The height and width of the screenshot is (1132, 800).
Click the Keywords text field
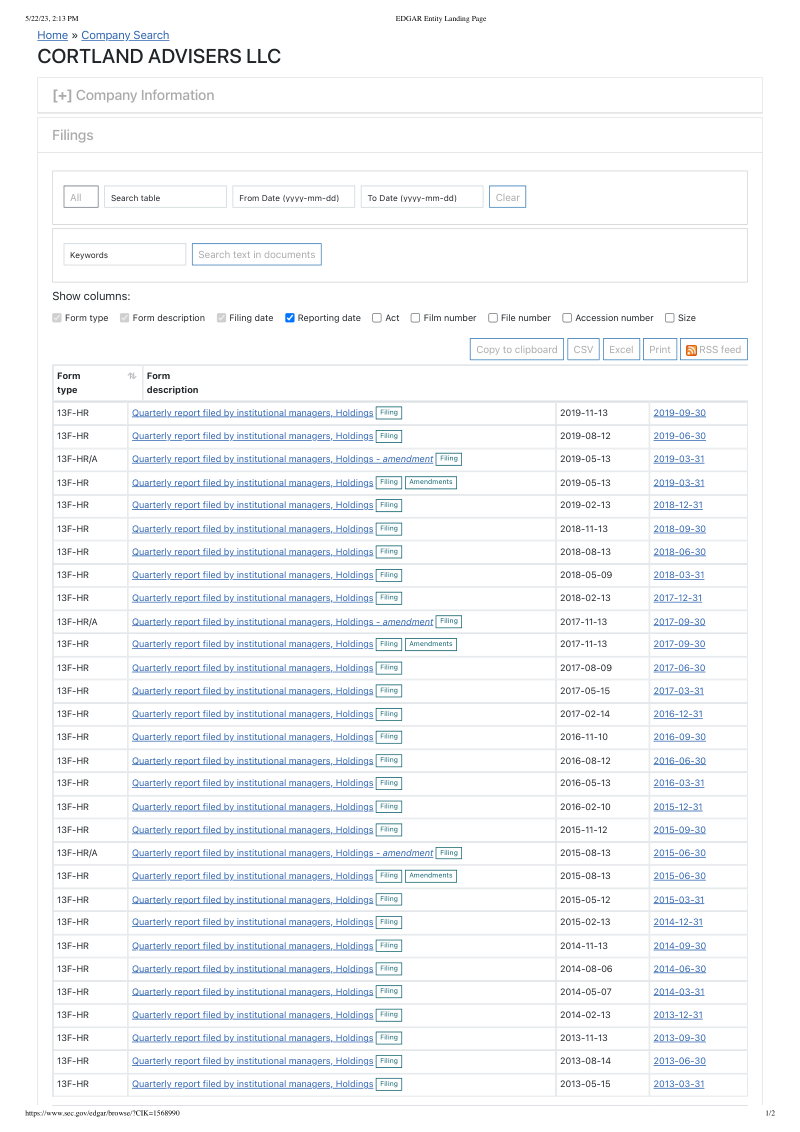[x=124, y=254]
